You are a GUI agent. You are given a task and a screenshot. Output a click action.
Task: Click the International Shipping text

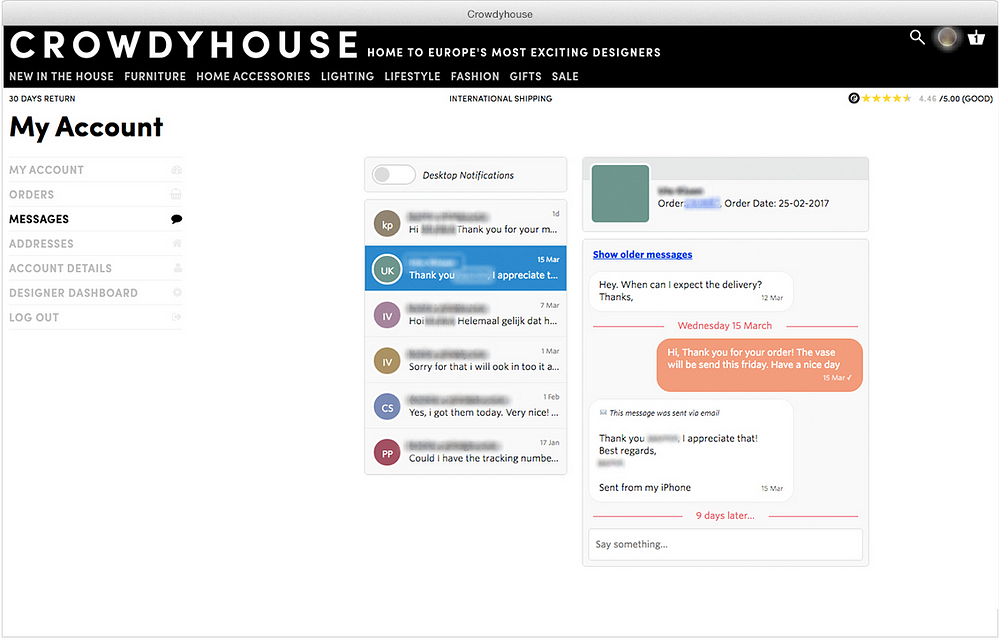[x=501, y=99]
